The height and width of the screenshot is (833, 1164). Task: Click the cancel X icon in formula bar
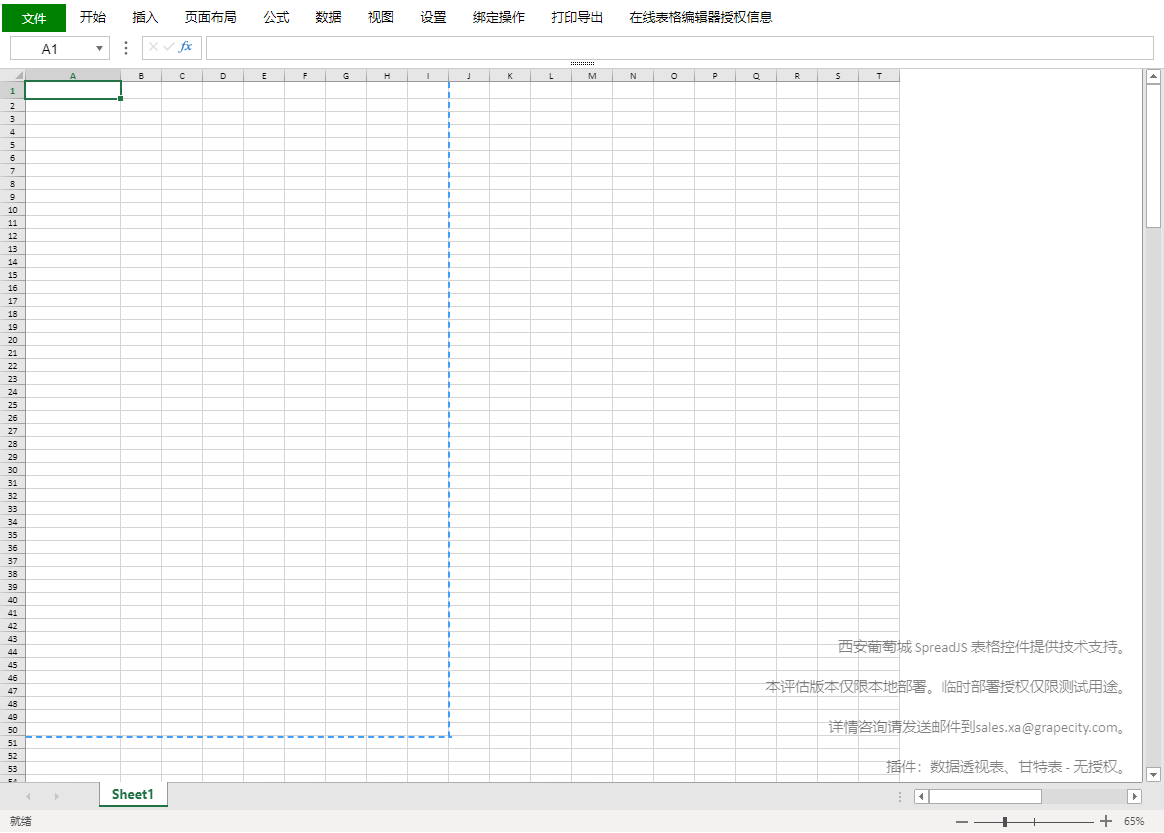tap(153, 47)
